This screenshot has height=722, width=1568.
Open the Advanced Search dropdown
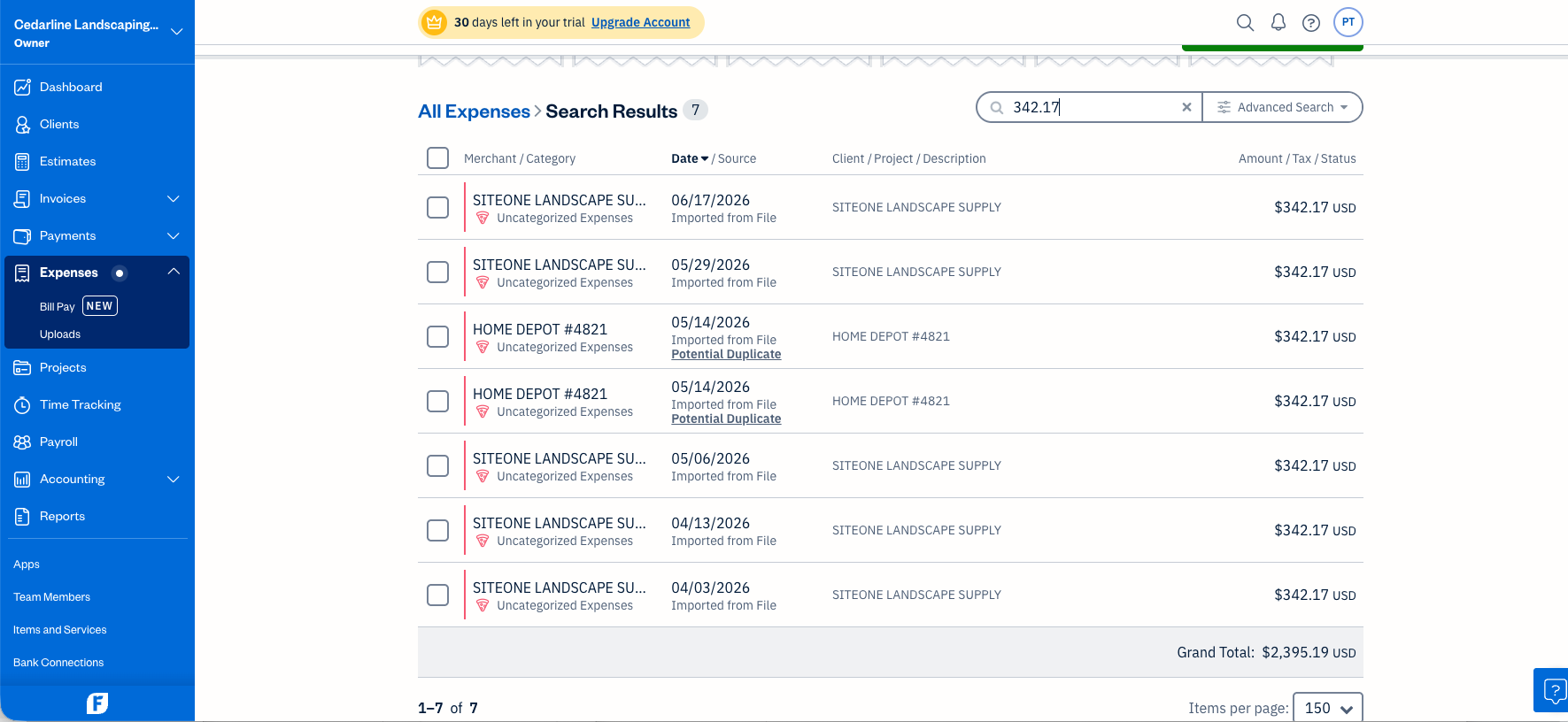(1282, 107)
